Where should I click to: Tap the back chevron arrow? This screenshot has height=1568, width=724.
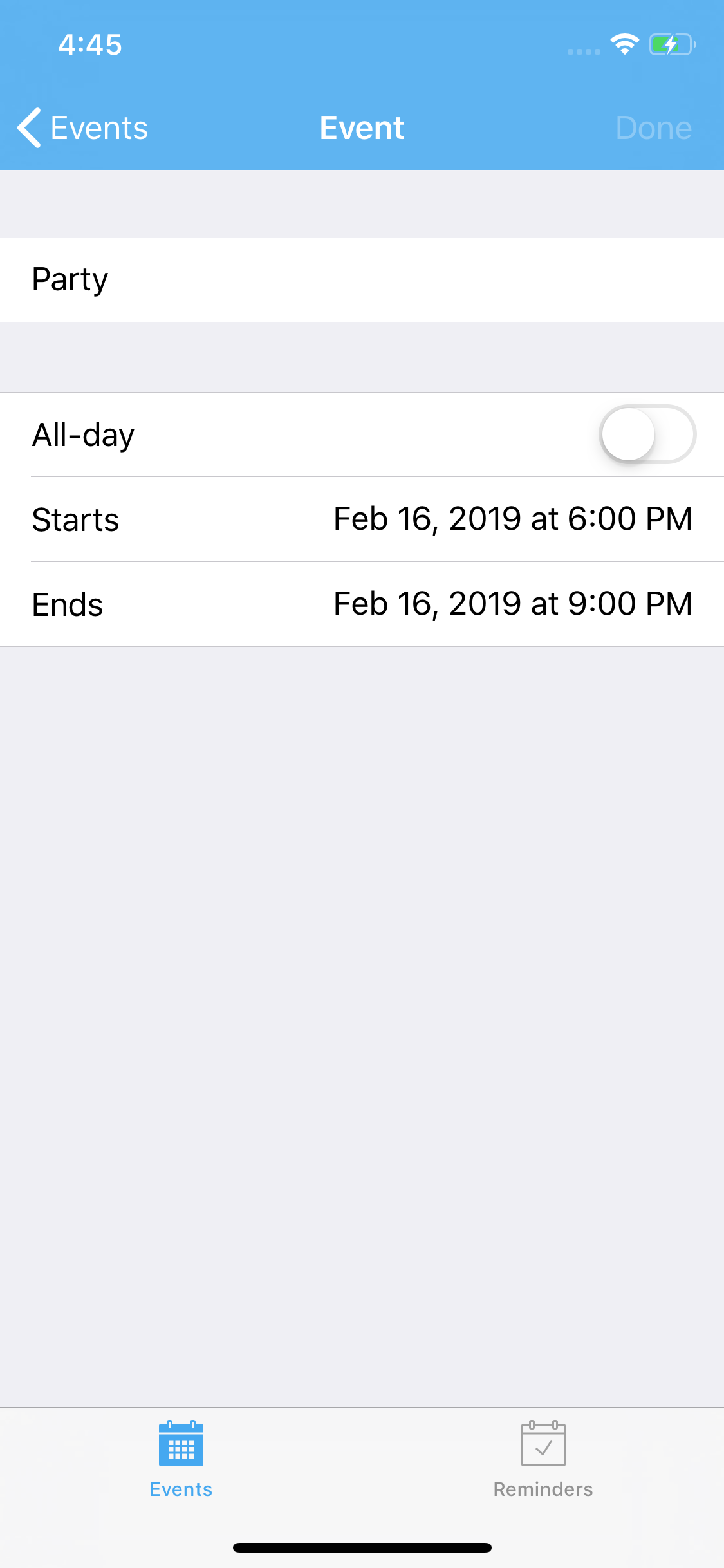[30, 127]
